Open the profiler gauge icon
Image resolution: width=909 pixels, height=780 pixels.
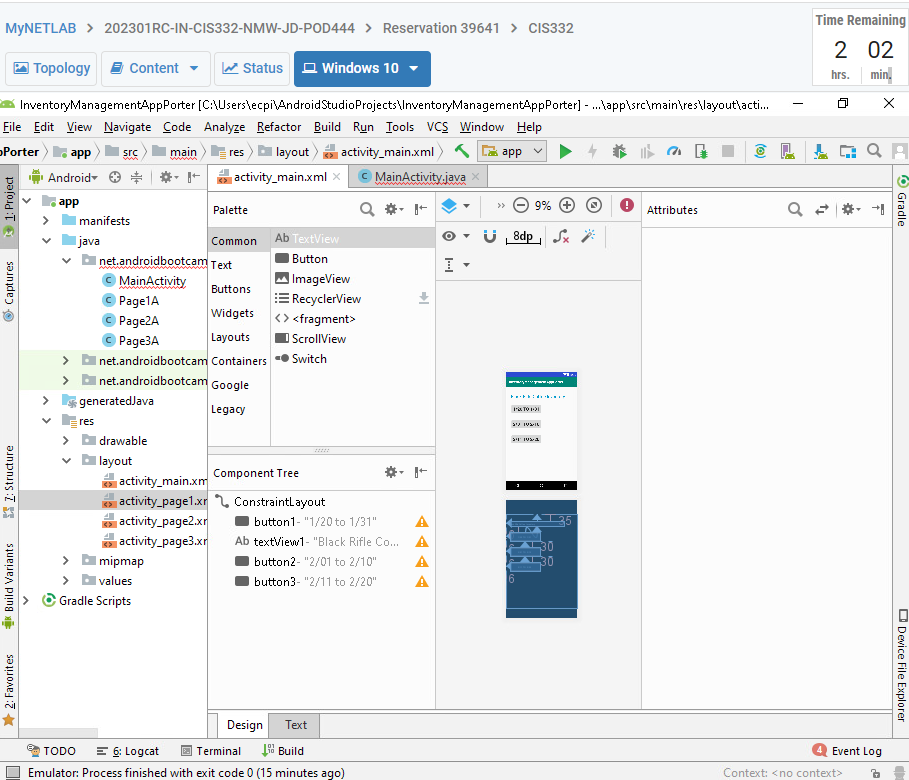pos(674,152)
